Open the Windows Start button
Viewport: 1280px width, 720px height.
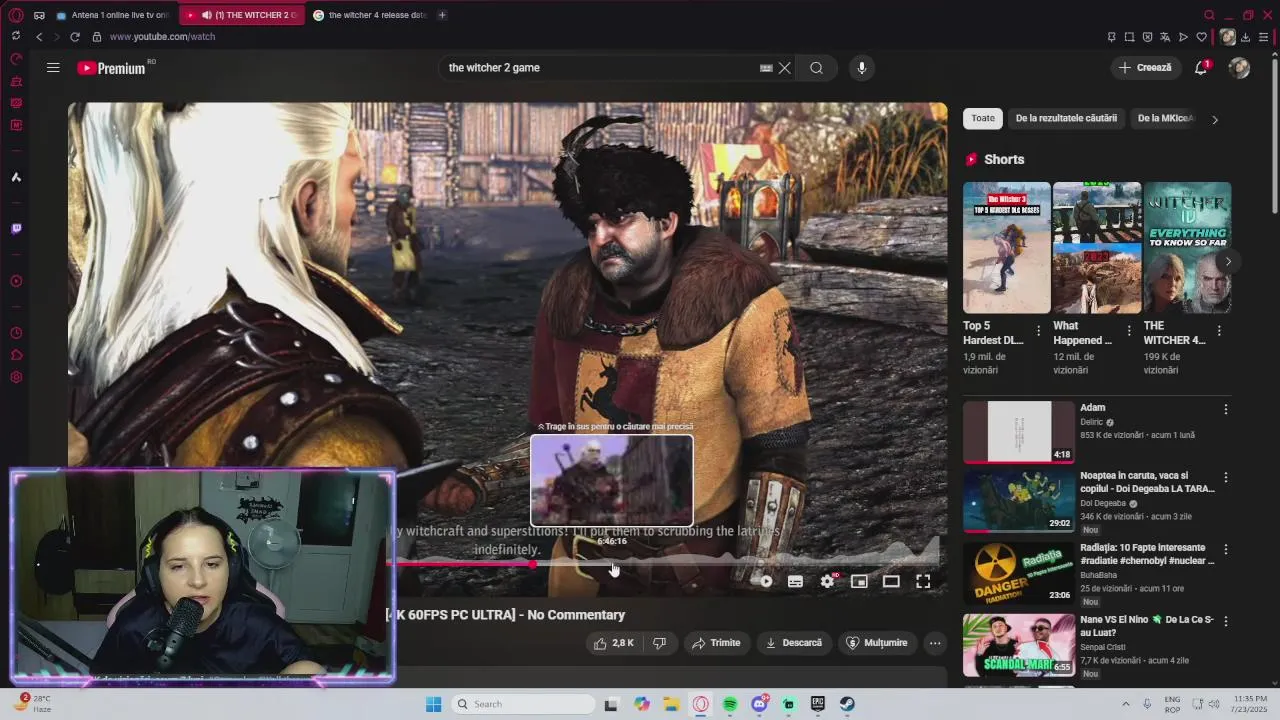[x=433, y=704]
